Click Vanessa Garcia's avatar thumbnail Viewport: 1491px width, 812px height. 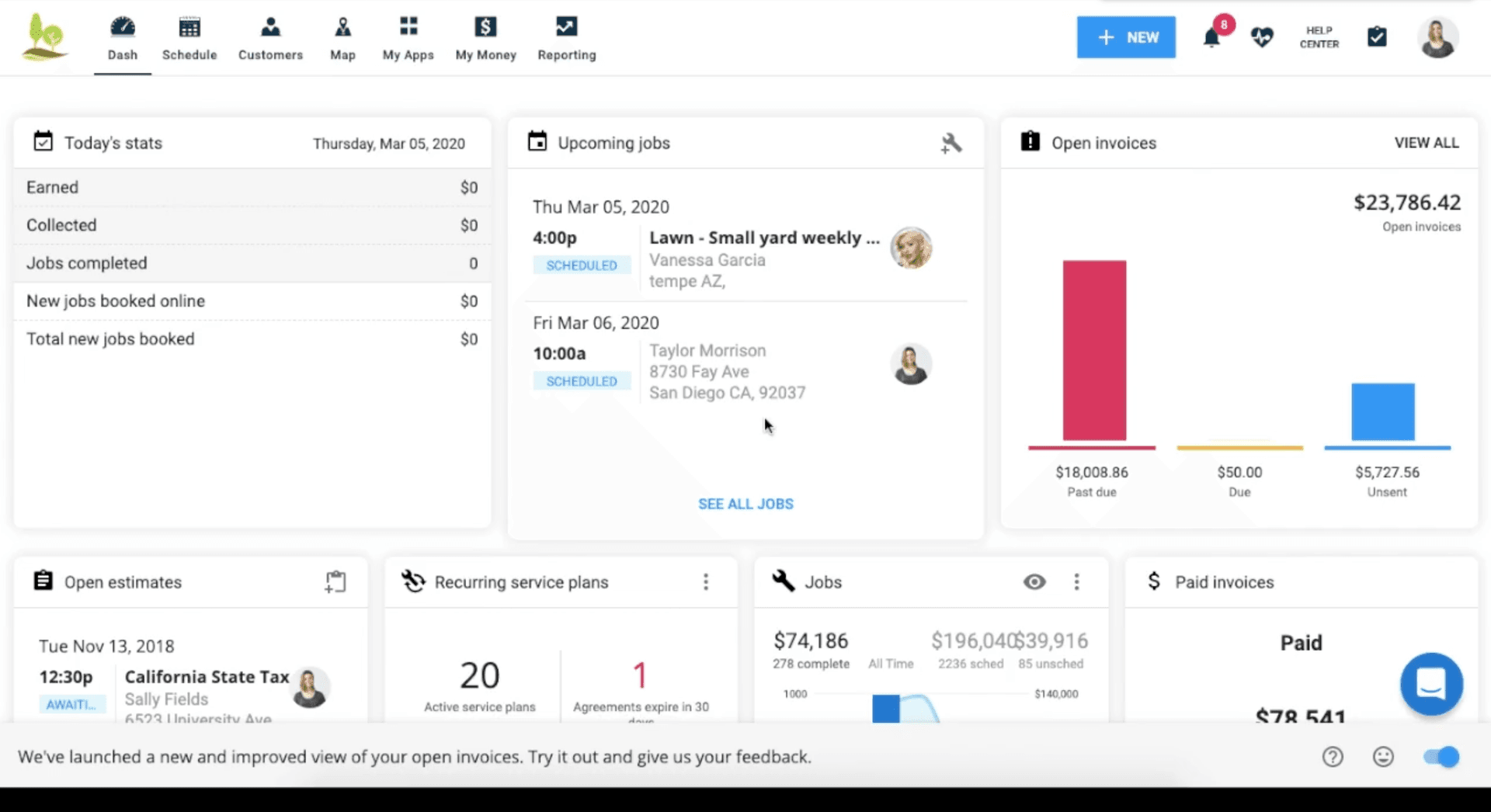(912, 248)
